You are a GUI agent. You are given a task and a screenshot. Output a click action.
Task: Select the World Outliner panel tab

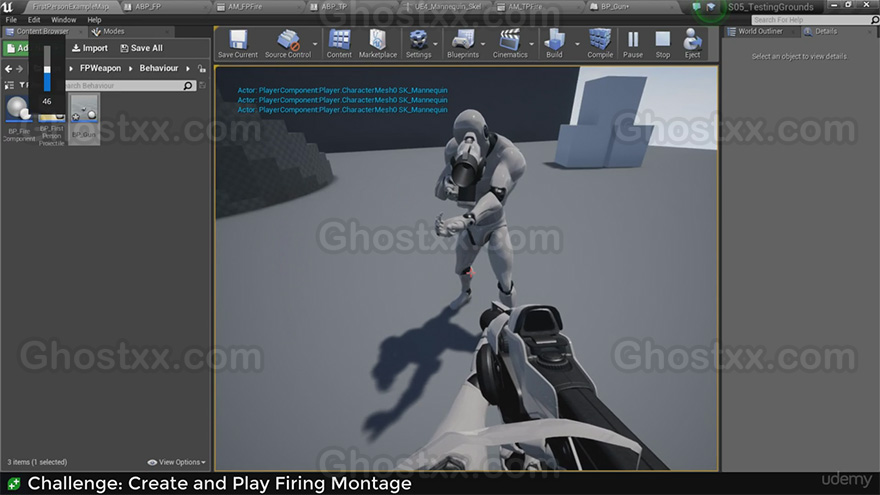point(760,31)
